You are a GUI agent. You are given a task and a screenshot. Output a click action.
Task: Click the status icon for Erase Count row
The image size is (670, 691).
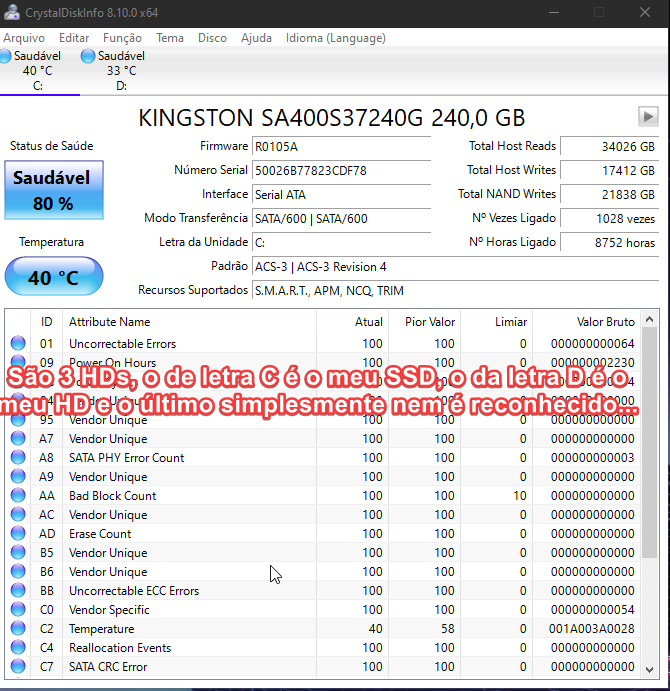pos(18,533)
